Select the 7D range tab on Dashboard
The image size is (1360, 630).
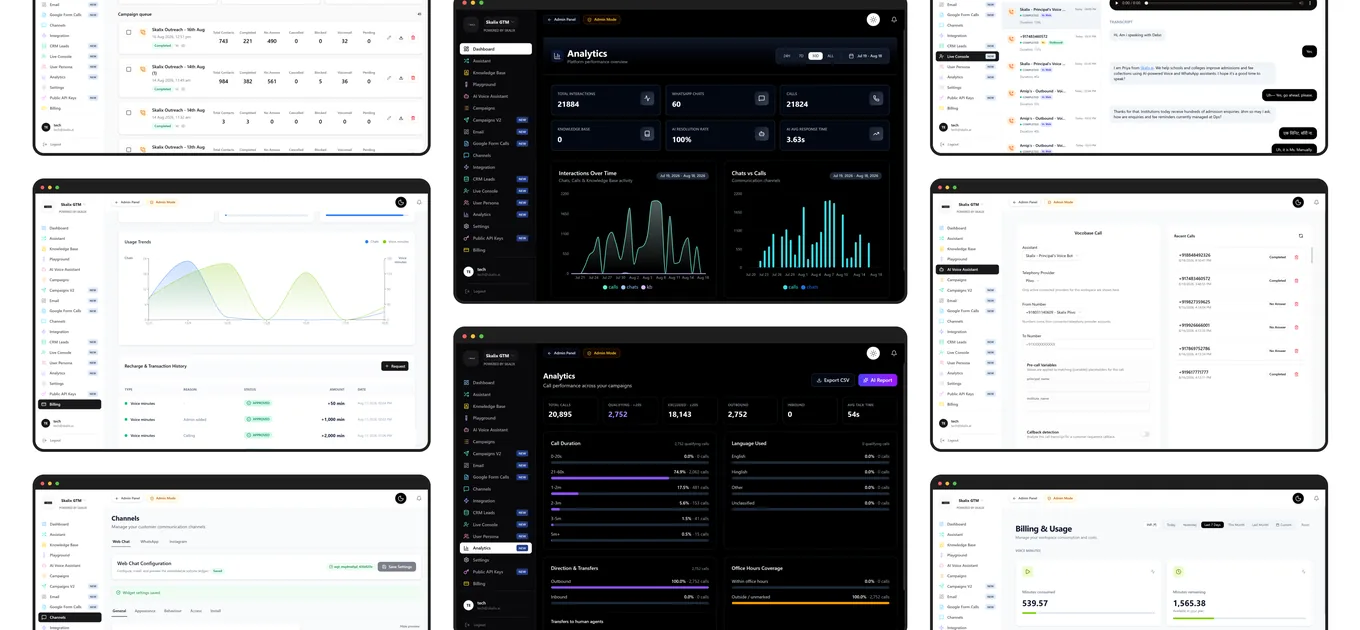(801, 56)
